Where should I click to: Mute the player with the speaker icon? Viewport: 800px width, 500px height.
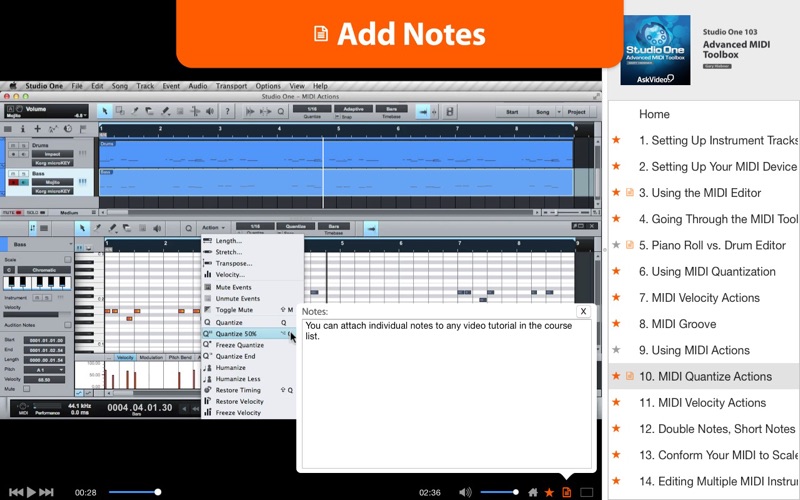coord(465,492)
